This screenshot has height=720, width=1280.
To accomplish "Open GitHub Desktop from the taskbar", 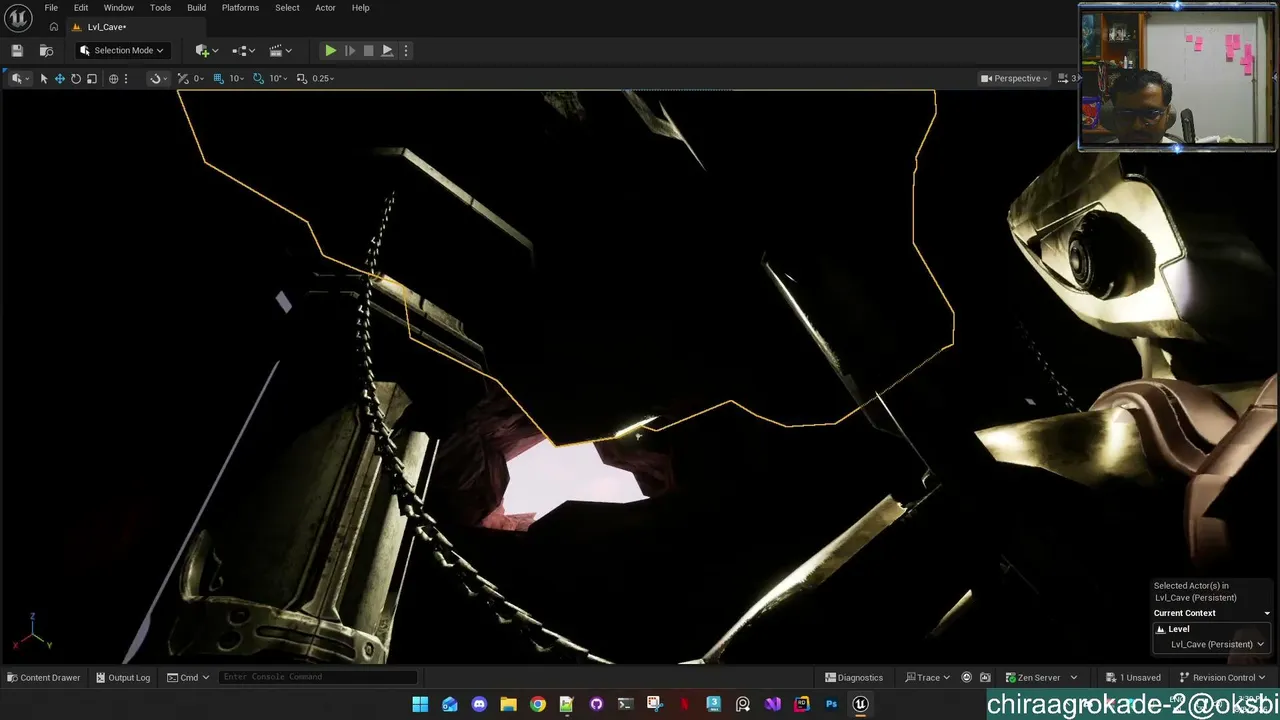I will point(596,704).
